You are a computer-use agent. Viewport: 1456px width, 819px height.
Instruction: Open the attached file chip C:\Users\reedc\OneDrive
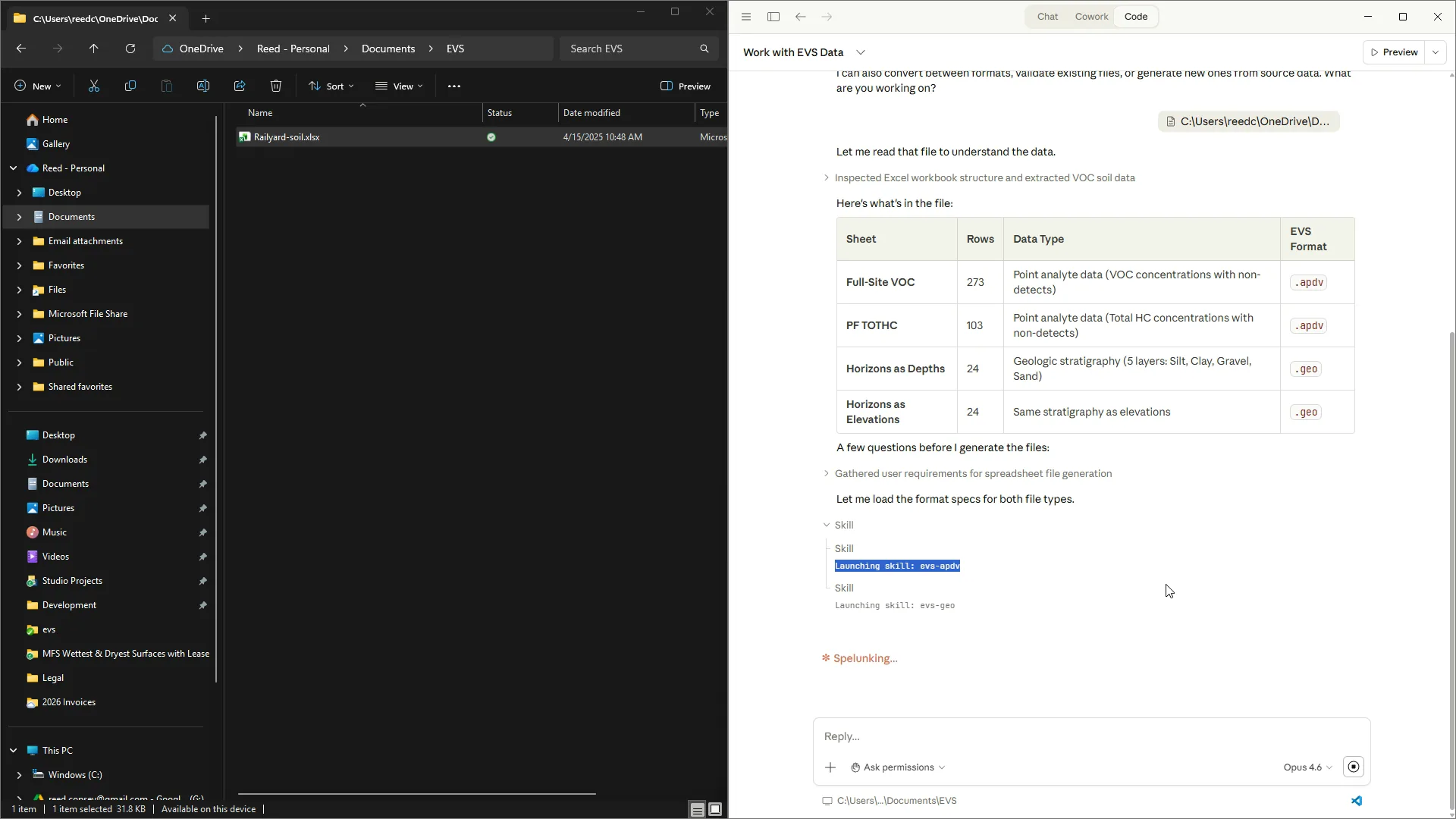1248,121
